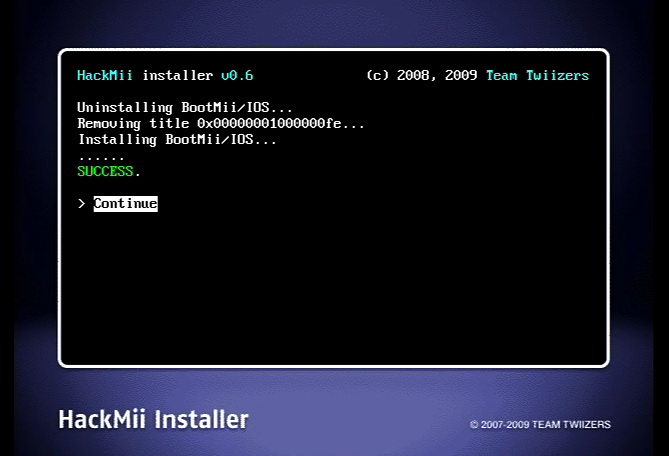Click the '© 2007-2009 TEAM TWIIZERS' footer
Screen dimensions: 669x456
[540, 424]
